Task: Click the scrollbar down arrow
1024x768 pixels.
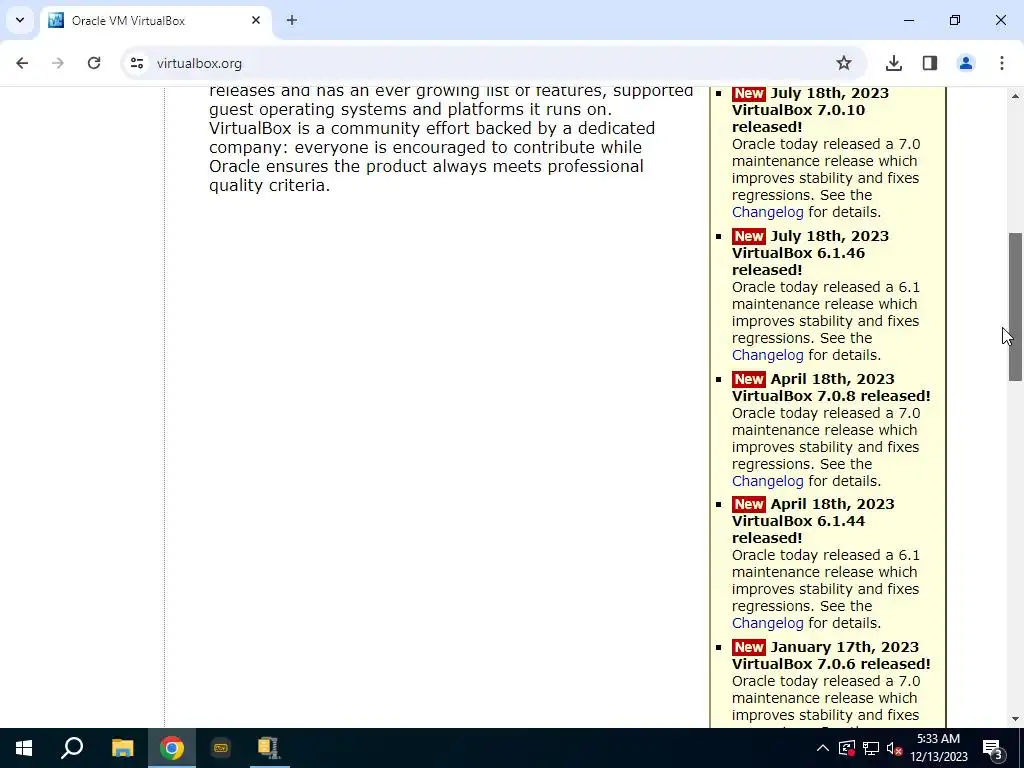Action: (x=1015, y=719)
